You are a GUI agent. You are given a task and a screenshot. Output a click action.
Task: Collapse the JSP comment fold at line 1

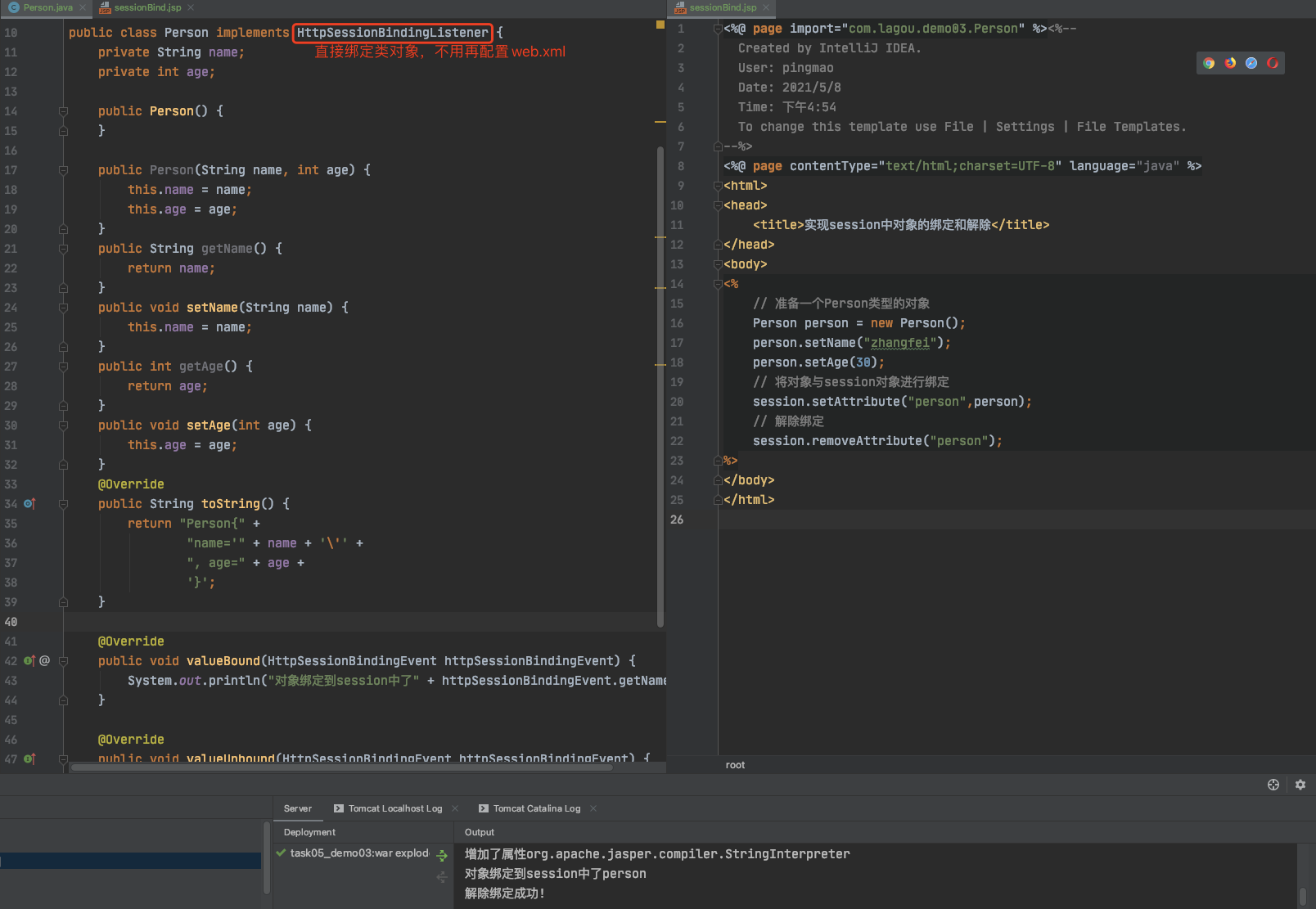(718, 29)
